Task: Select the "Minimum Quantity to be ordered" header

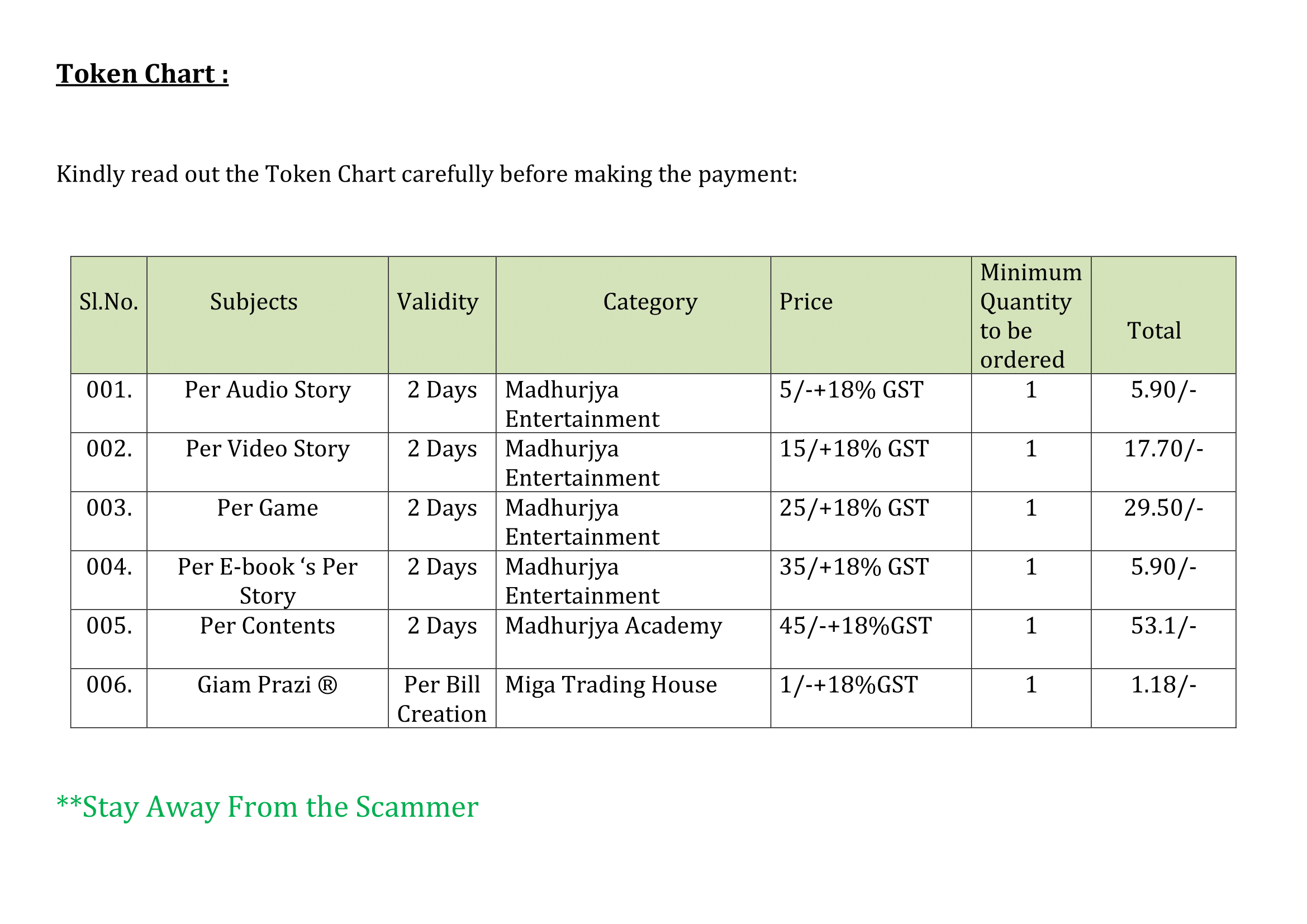Action: (1030, 316)
